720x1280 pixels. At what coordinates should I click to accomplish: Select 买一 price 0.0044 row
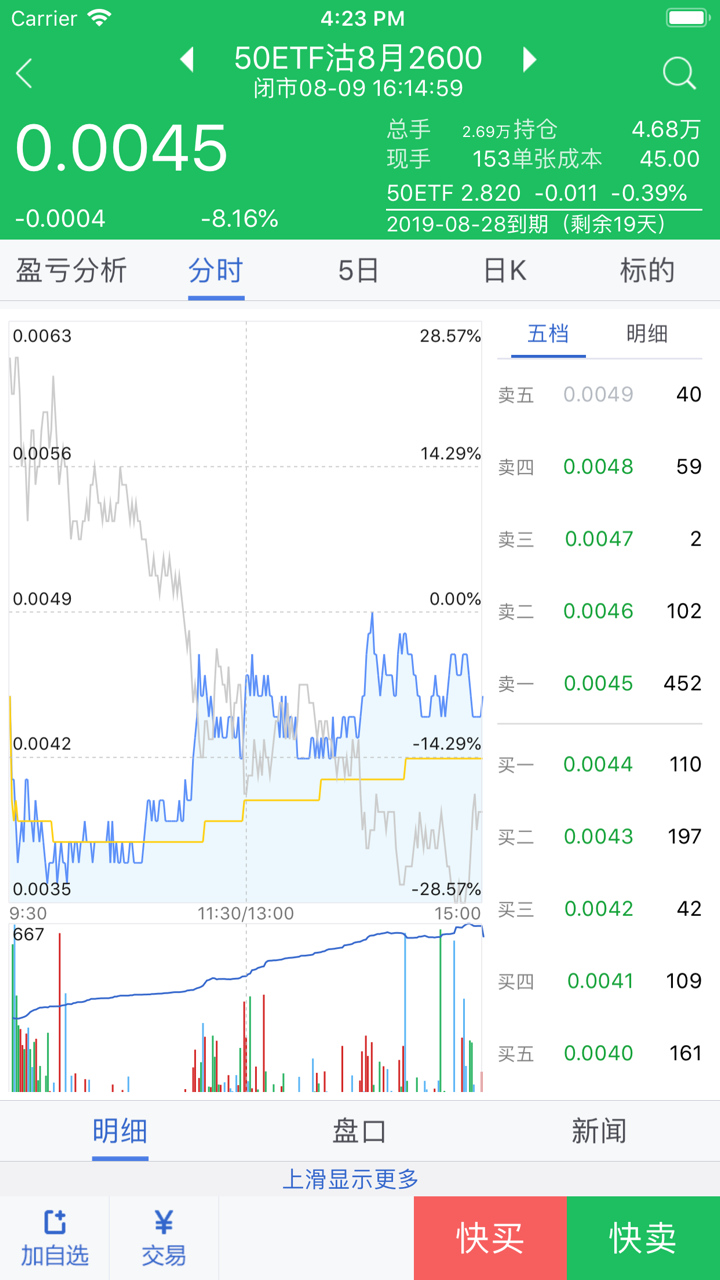click(x=599, y=764)
